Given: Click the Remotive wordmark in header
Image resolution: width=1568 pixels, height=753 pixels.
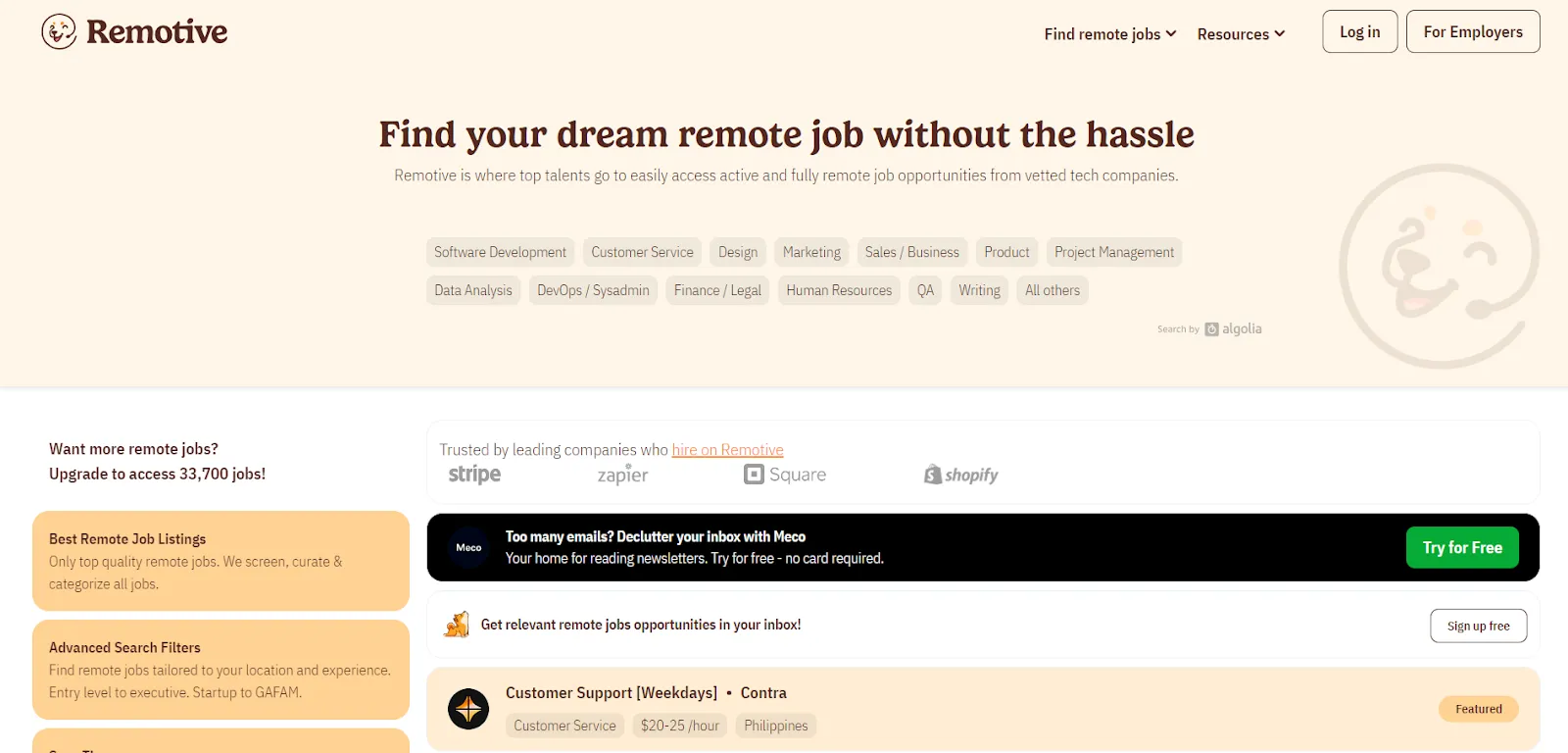Looking at the screenshot, I should tap(157, 31).
